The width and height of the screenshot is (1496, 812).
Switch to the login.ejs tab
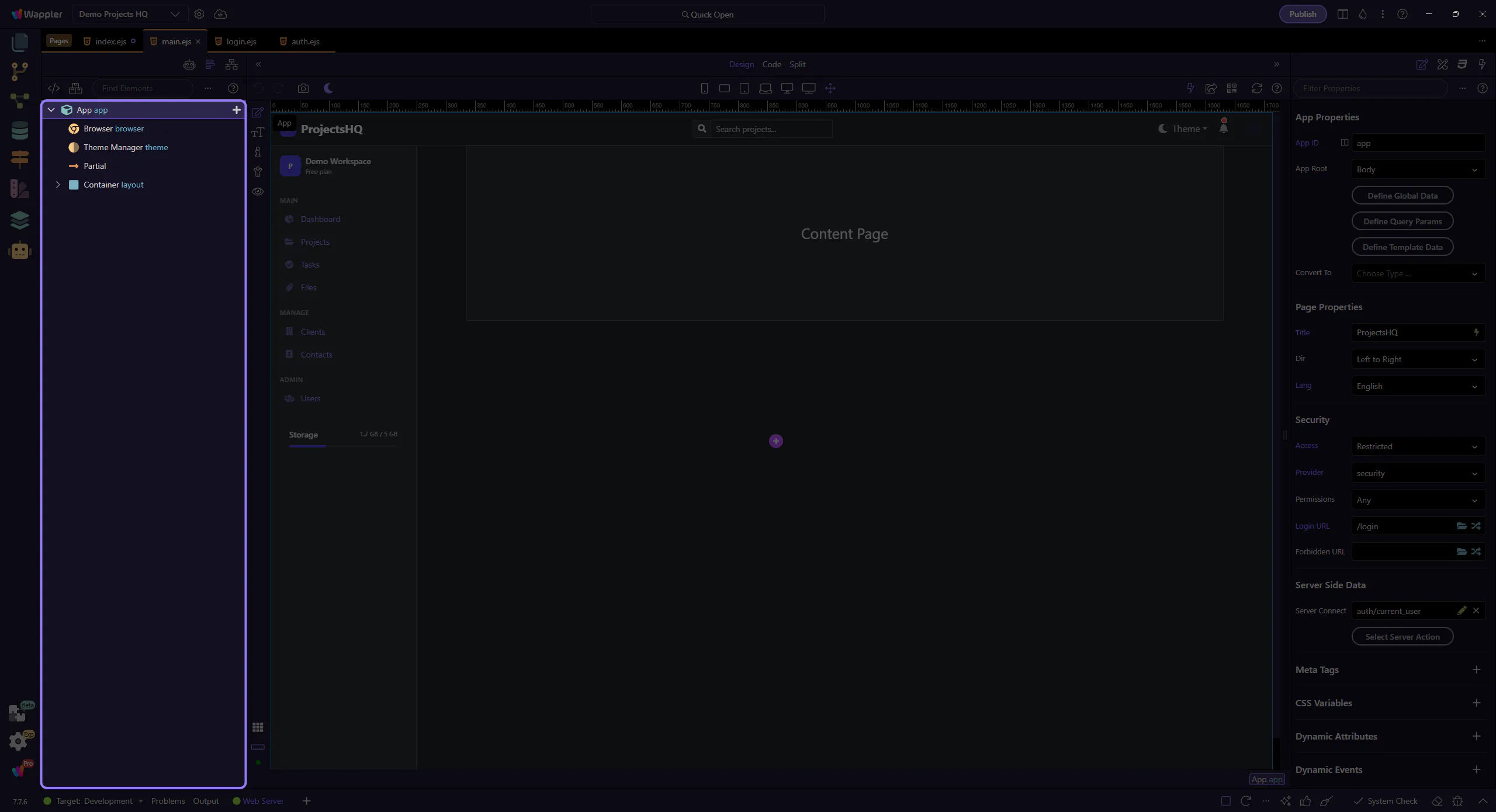point(241,41)
